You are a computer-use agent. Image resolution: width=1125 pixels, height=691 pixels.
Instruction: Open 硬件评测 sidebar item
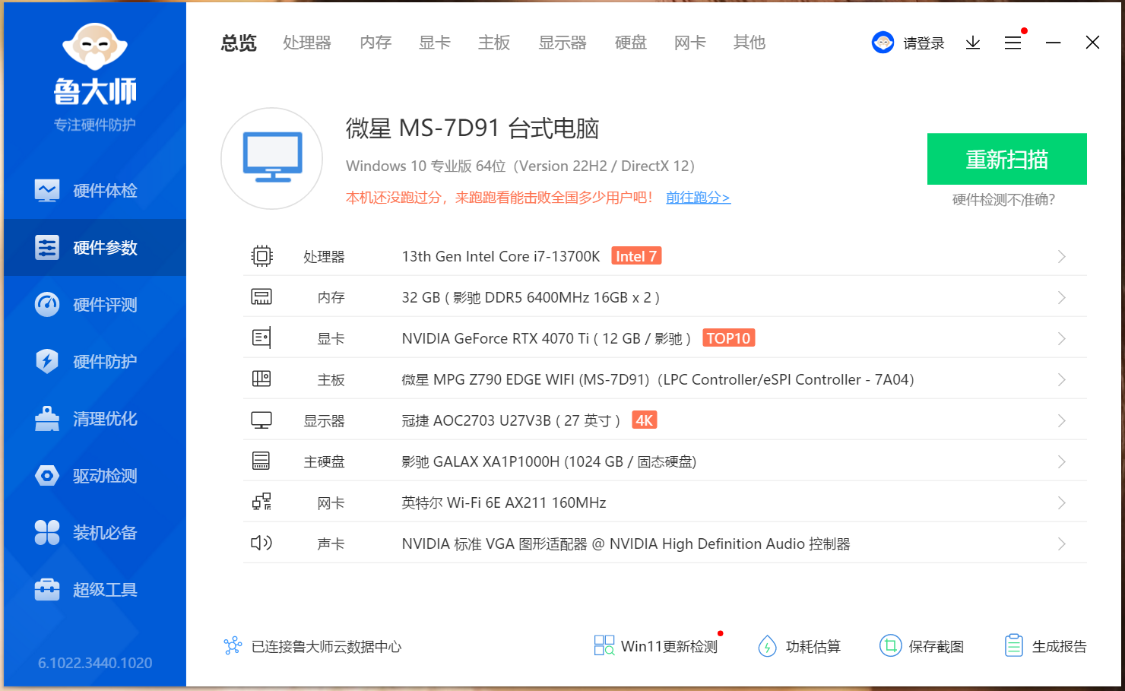[95, 304]
